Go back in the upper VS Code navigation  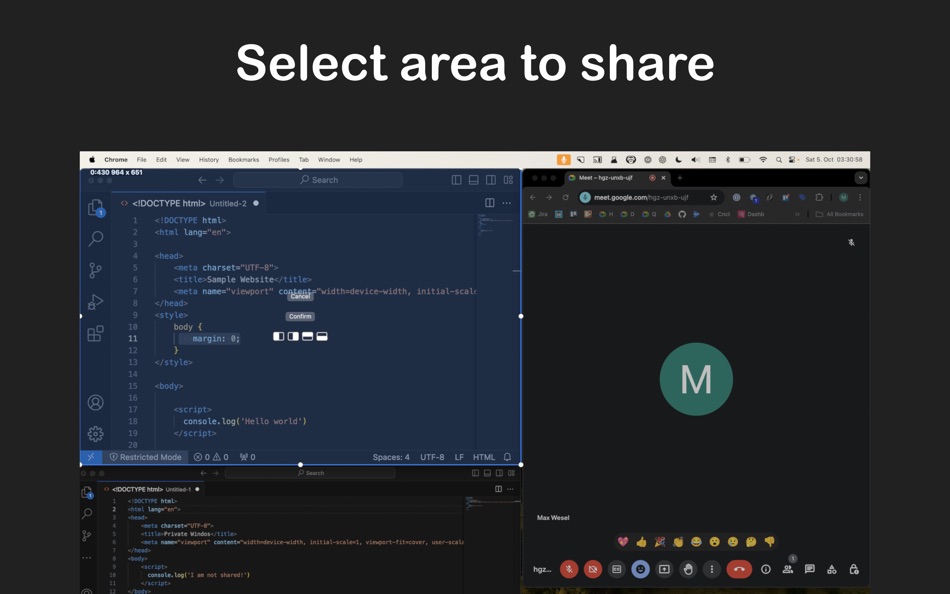coord(202,180)
